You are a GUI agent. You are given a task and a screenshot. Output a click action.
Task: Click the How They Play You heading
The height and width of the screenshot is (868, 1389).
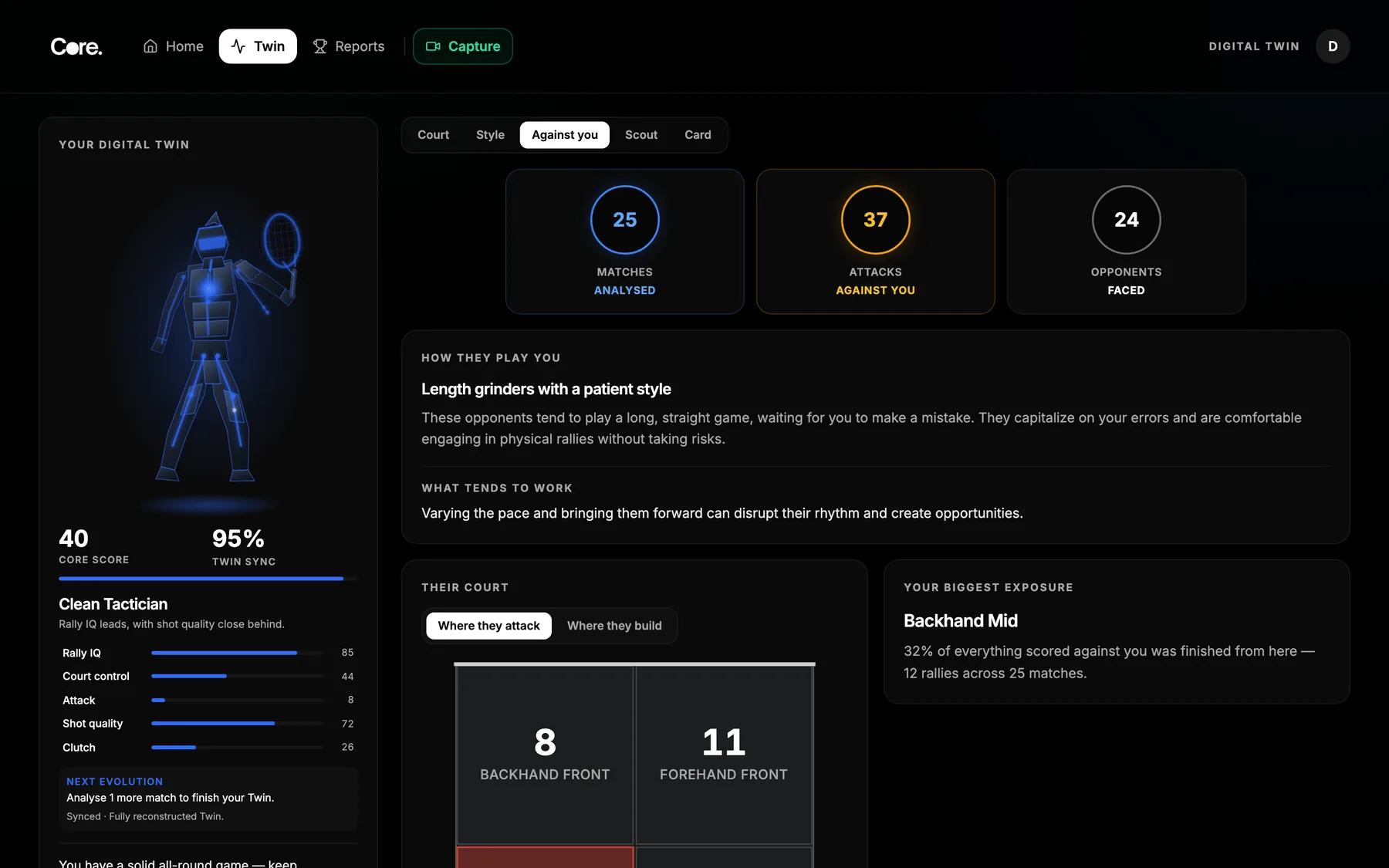tap(491, 358)
